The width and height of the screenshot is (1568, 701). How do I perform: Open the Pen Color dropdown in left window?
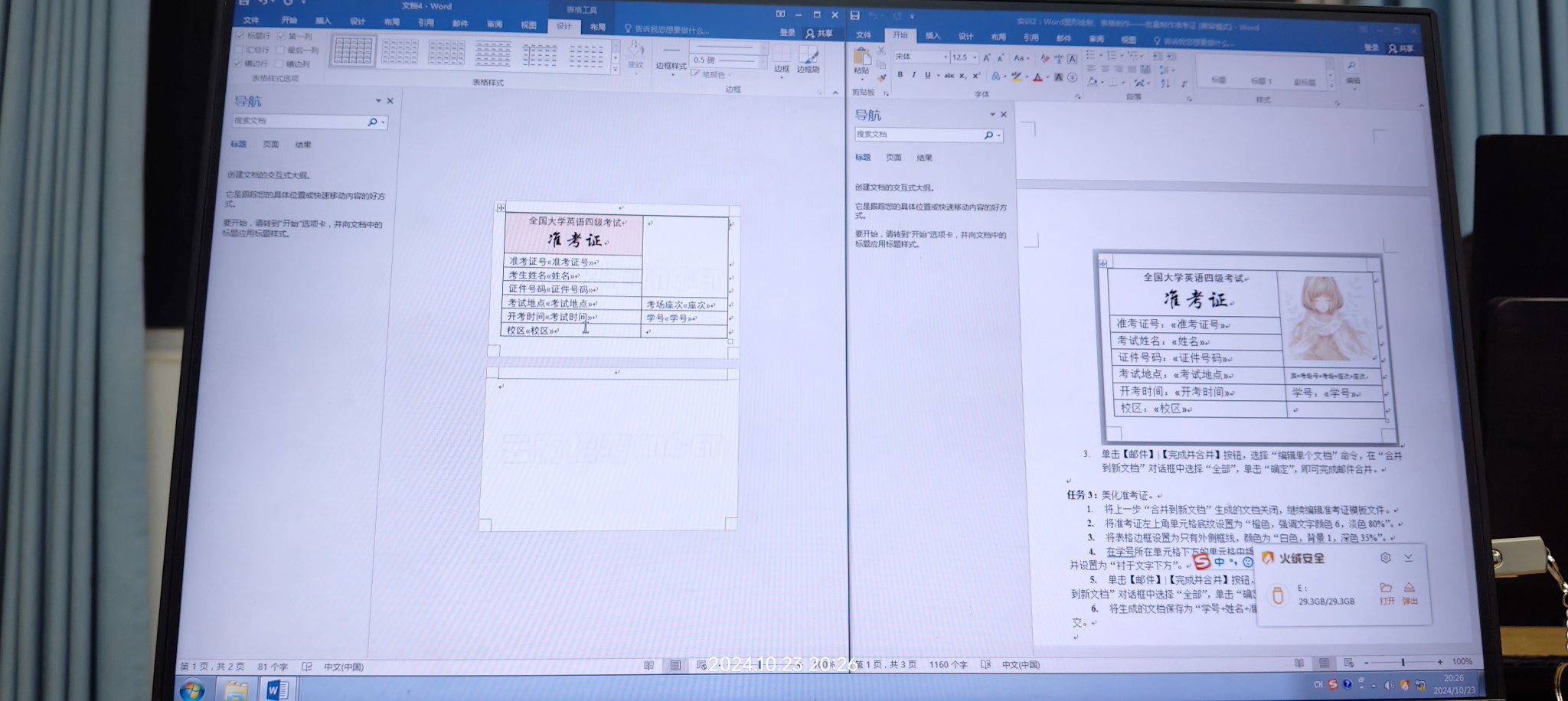tap(710, 75)
